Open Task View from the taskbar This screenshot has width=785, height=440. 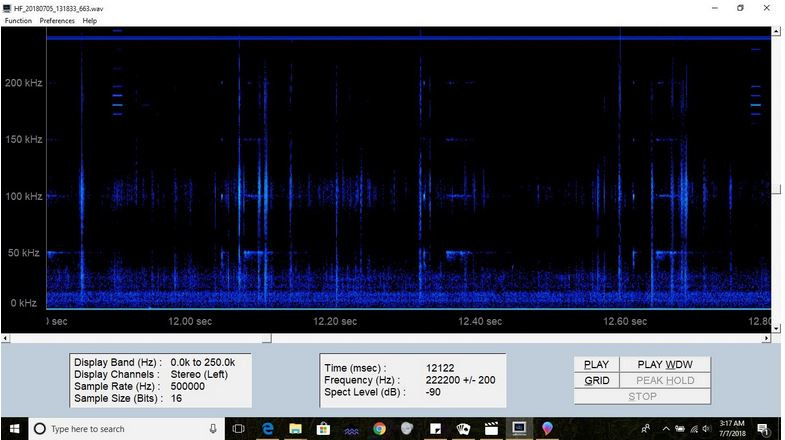(239, 429)
